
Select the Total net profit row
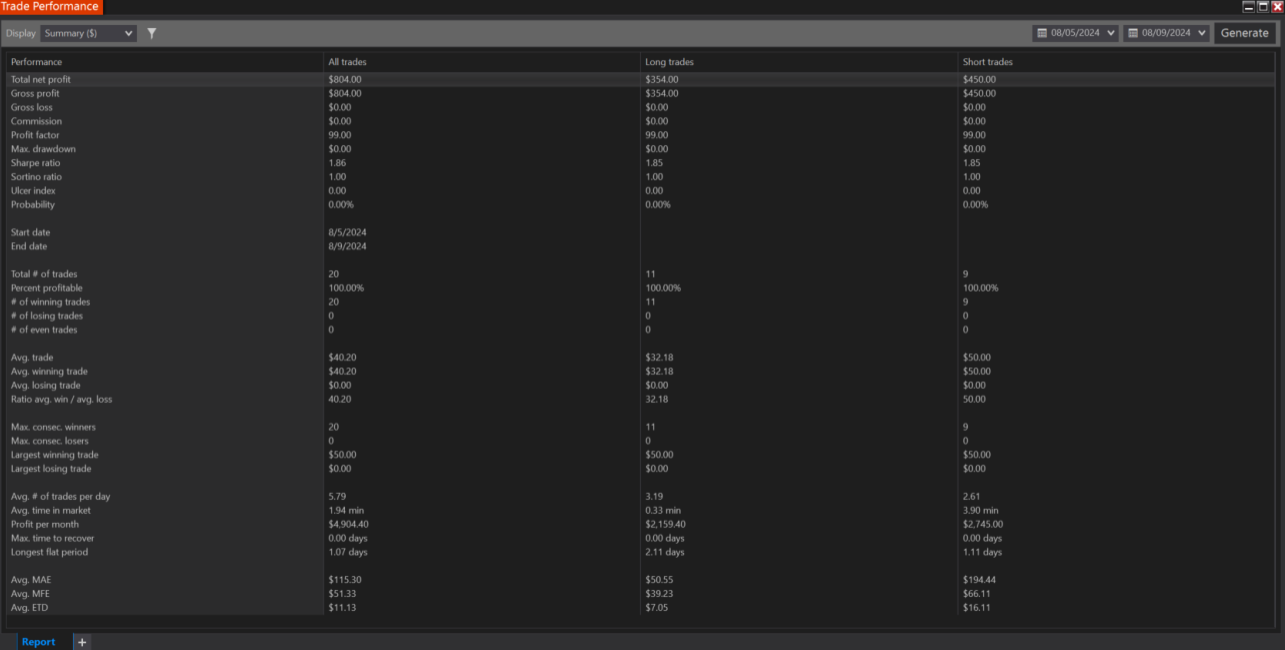(x=41, y=79)
